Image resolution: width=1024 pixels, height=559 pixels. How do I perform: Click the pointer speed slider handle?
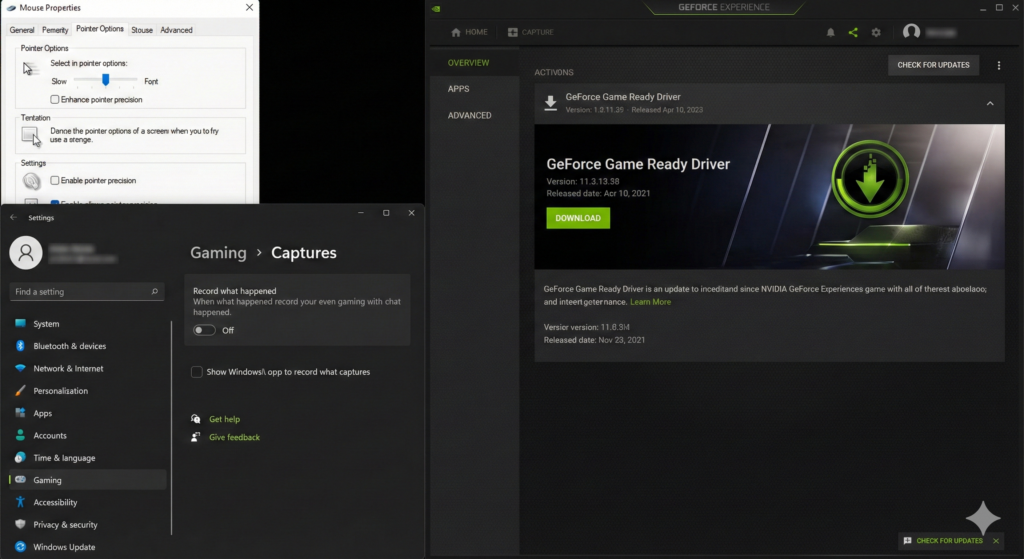[105, 80]
